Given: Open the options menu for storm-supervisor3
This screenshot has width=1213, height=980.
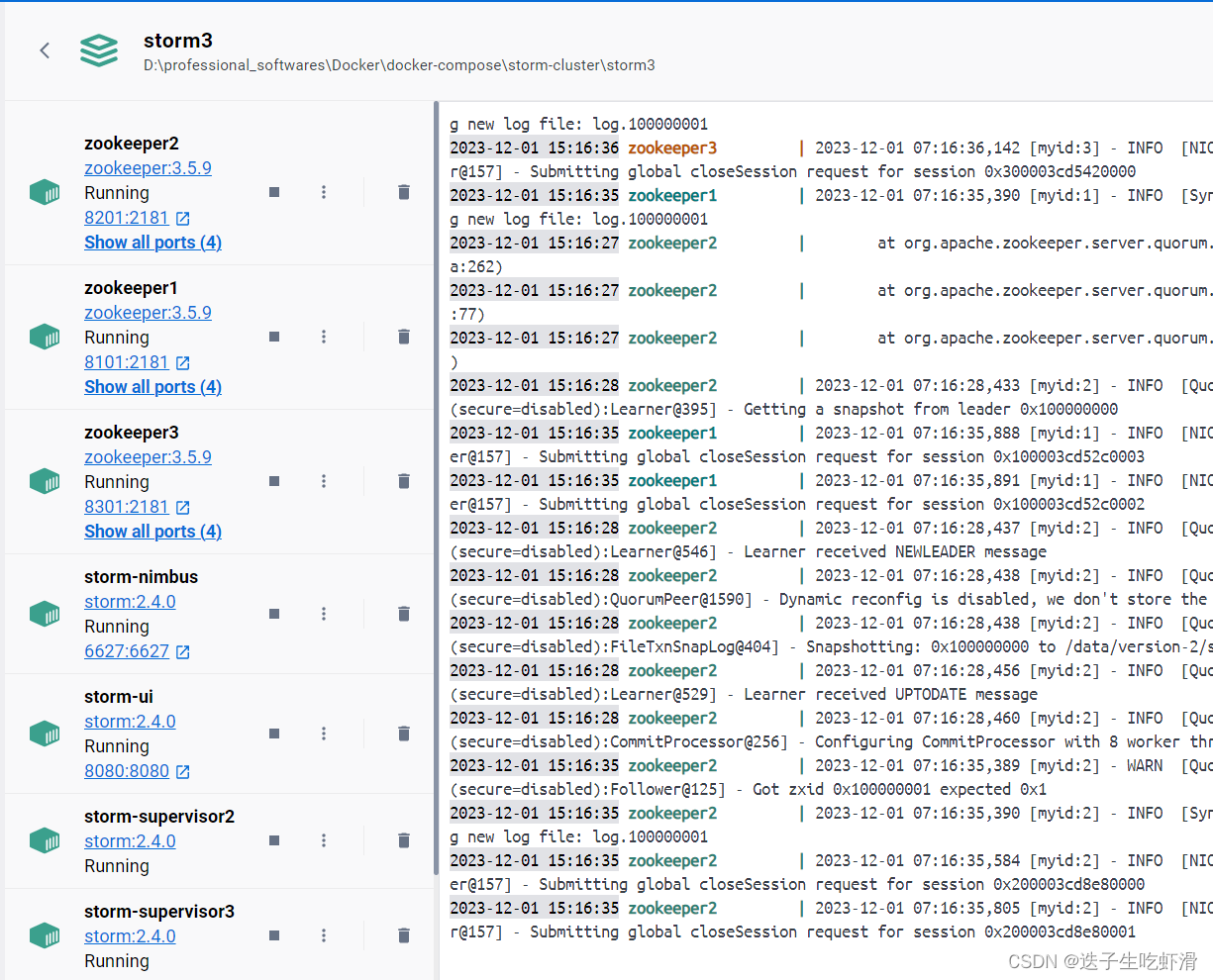Looking at the screenshot, I should pos(324,935).
